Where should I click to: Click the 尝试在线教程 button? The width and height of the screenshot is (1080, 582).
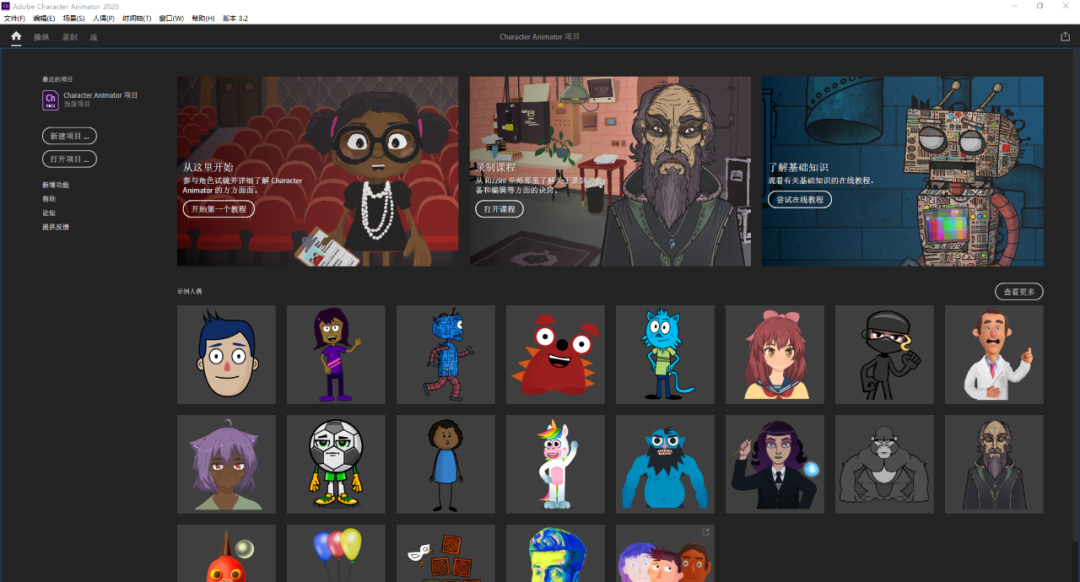799,199
